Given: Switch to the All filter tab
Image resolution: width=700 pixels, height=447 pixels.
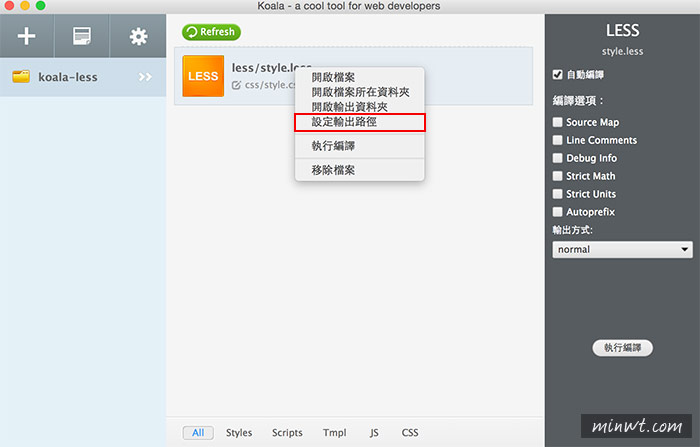Looking at the screenshot, I should pos(198,432).
